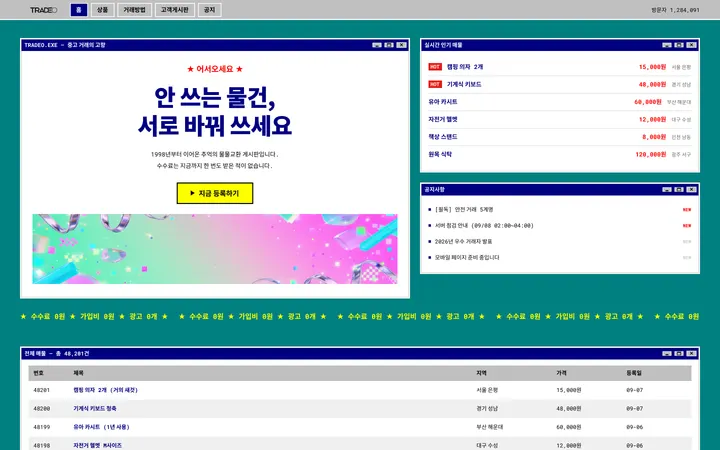
Task: Maximize the 전체 매물 window
Action: tap(679, 354)
